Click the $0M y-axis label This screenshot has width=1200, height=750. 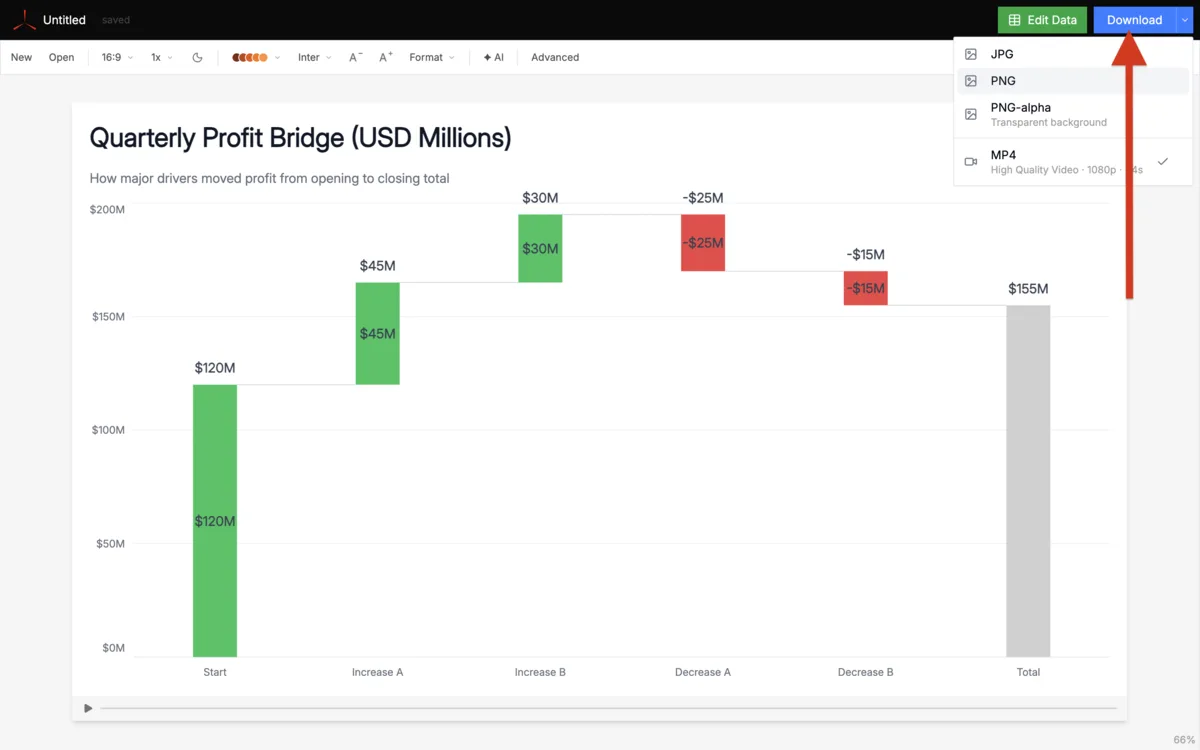113,648
